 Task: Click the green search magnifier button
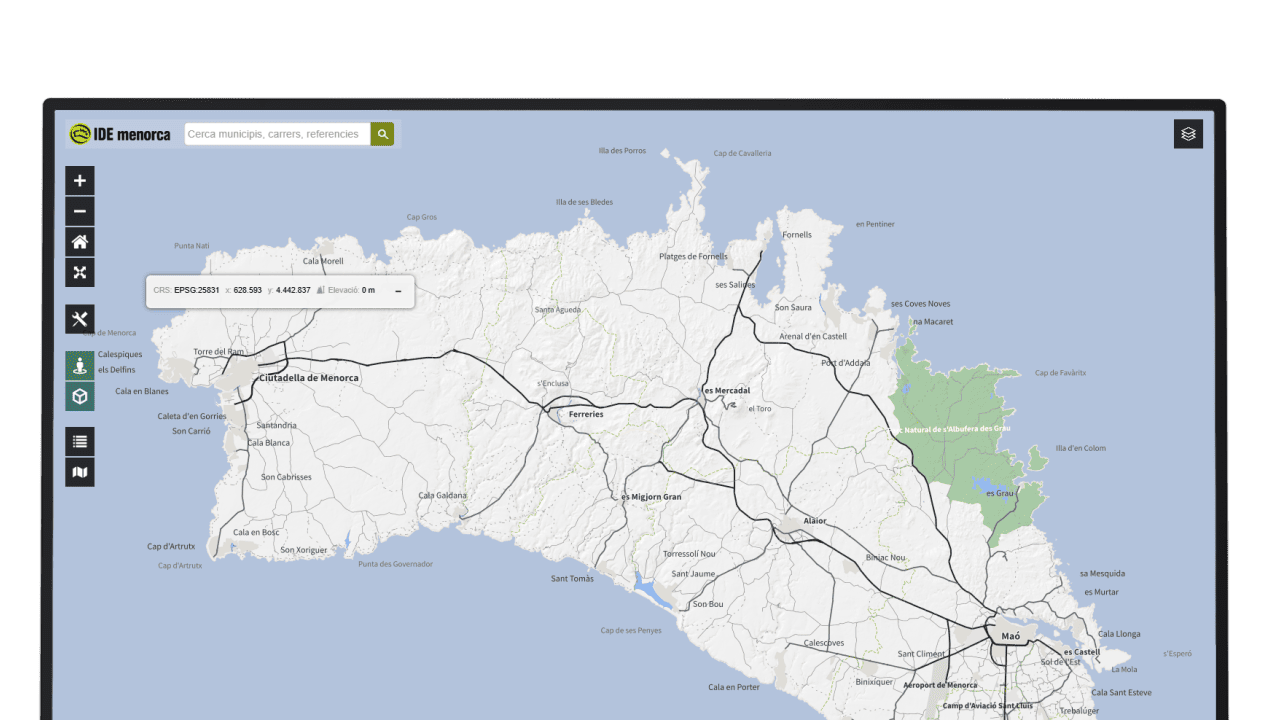(x=382, y=134)
